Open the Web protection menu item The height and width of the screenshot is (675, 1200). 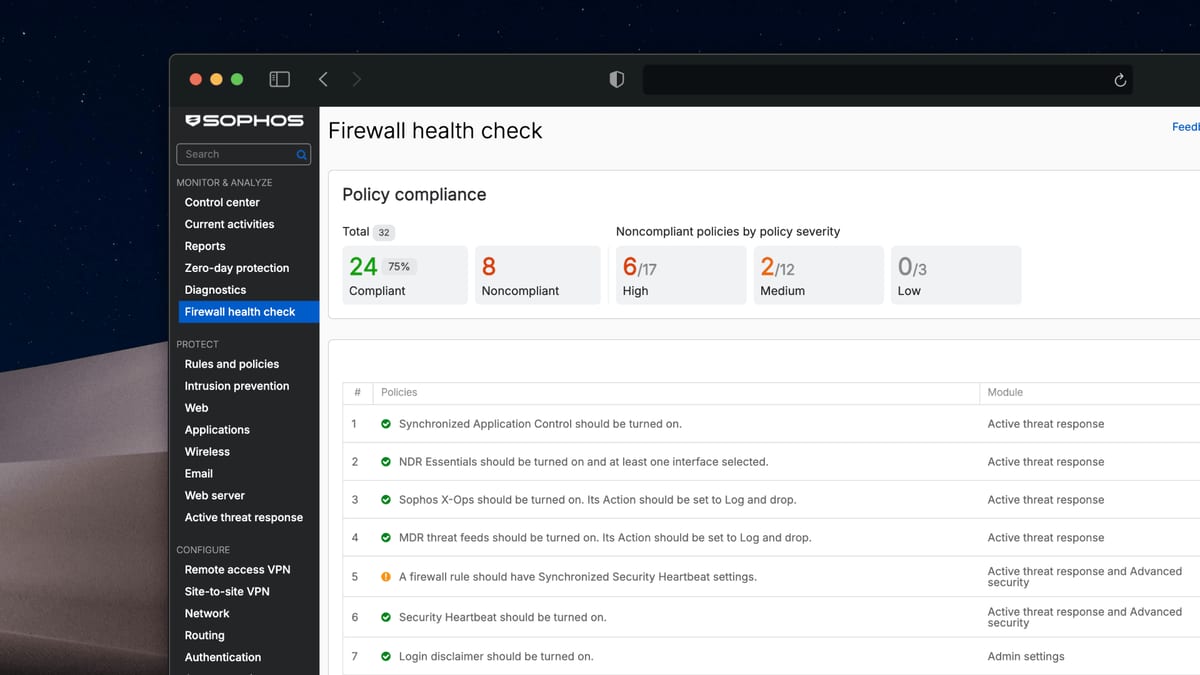196,408
